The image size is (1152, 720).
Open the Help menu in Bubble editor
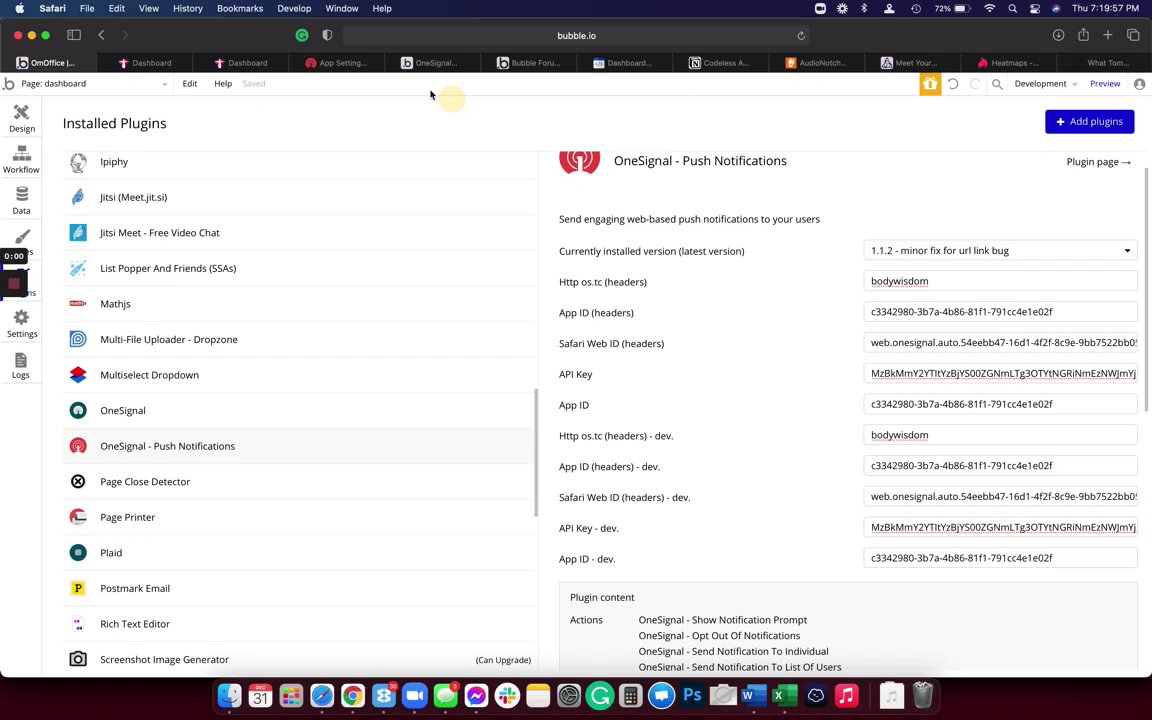click(x=223, y=84)
